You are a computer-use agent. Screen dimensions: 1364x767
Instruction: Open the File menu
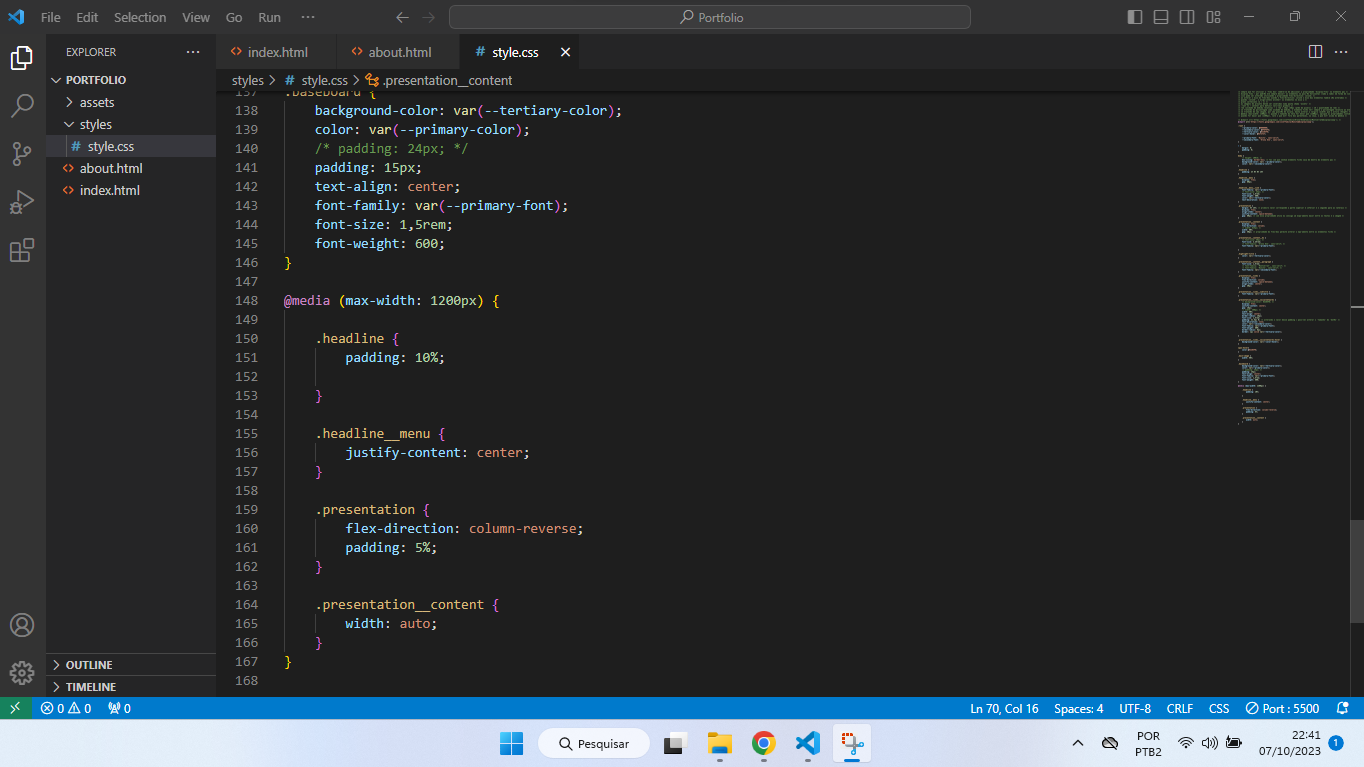pyautogui.click(x=51, y=17)
